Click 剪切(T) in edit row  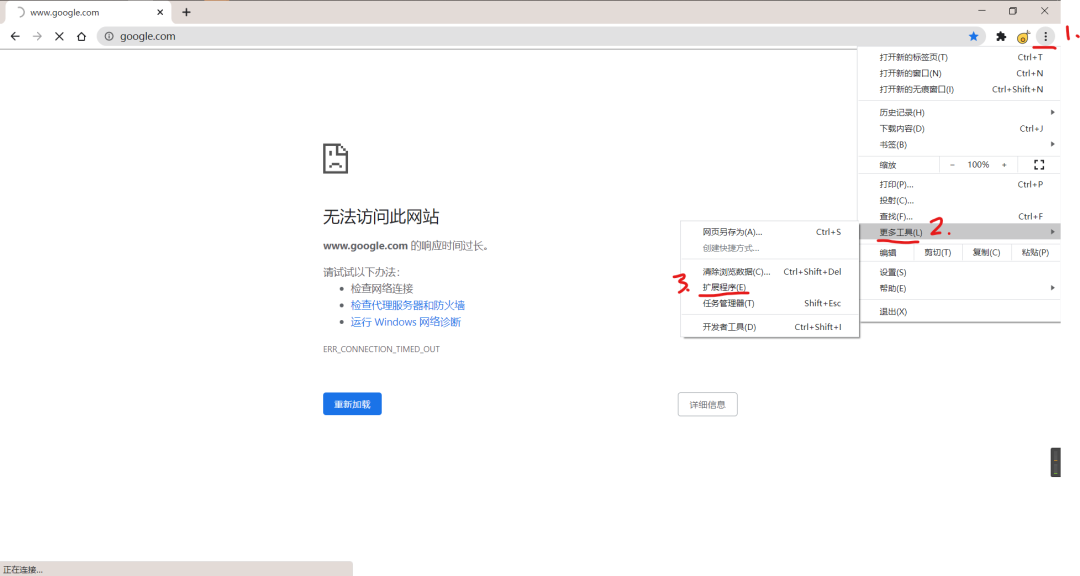(937, 253)
